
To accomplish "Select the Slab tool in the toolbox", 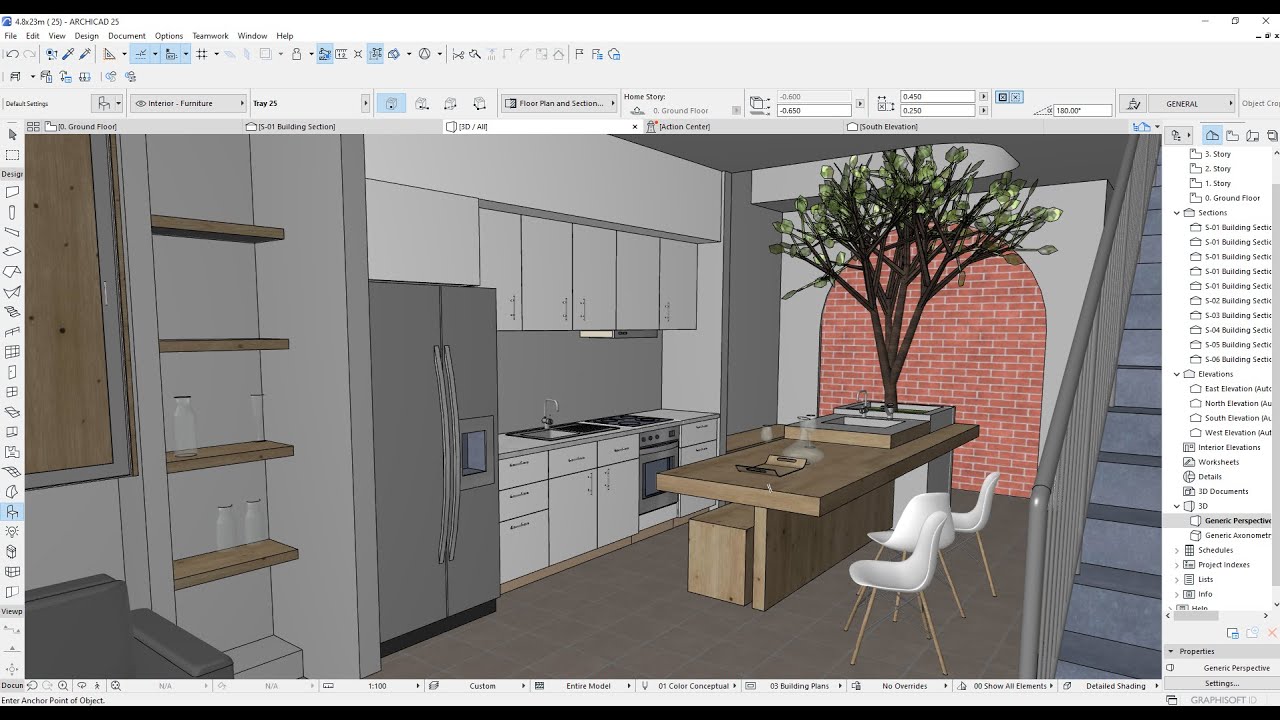I will [x=12, y=252].
